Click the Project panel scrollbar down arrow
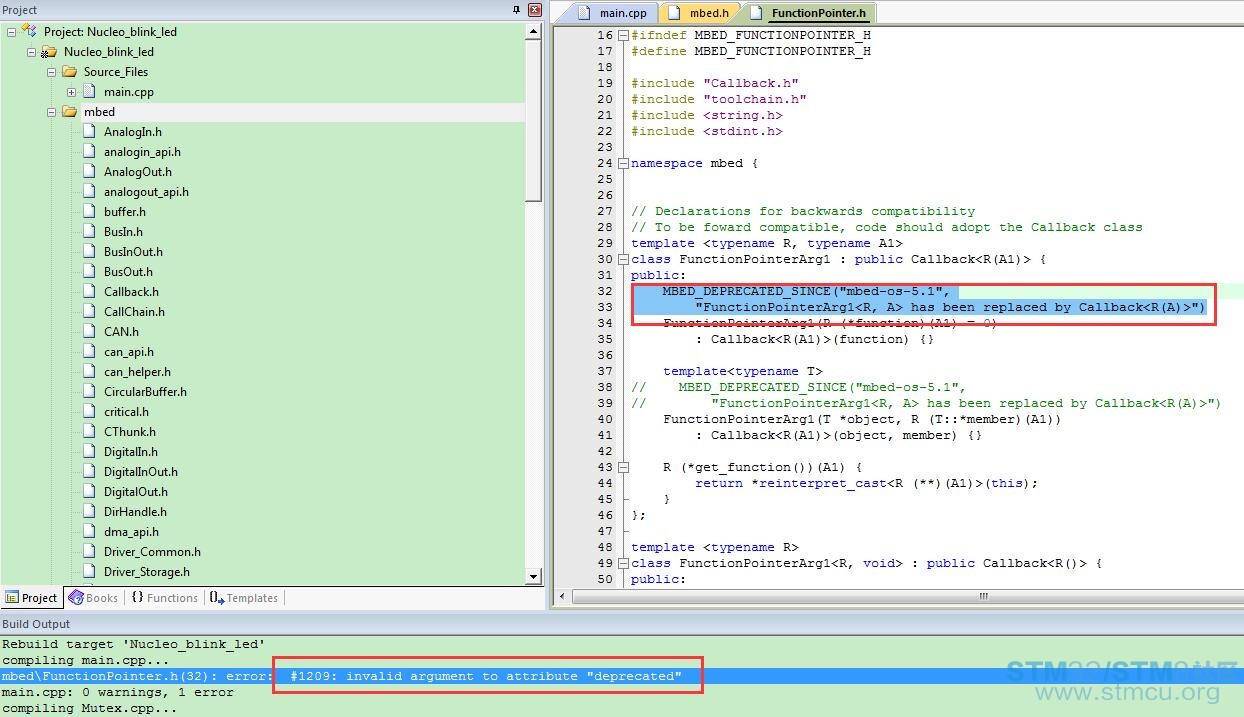Image resolution: width=1244 pixels, height=717 pixels. tap(533, 577)
